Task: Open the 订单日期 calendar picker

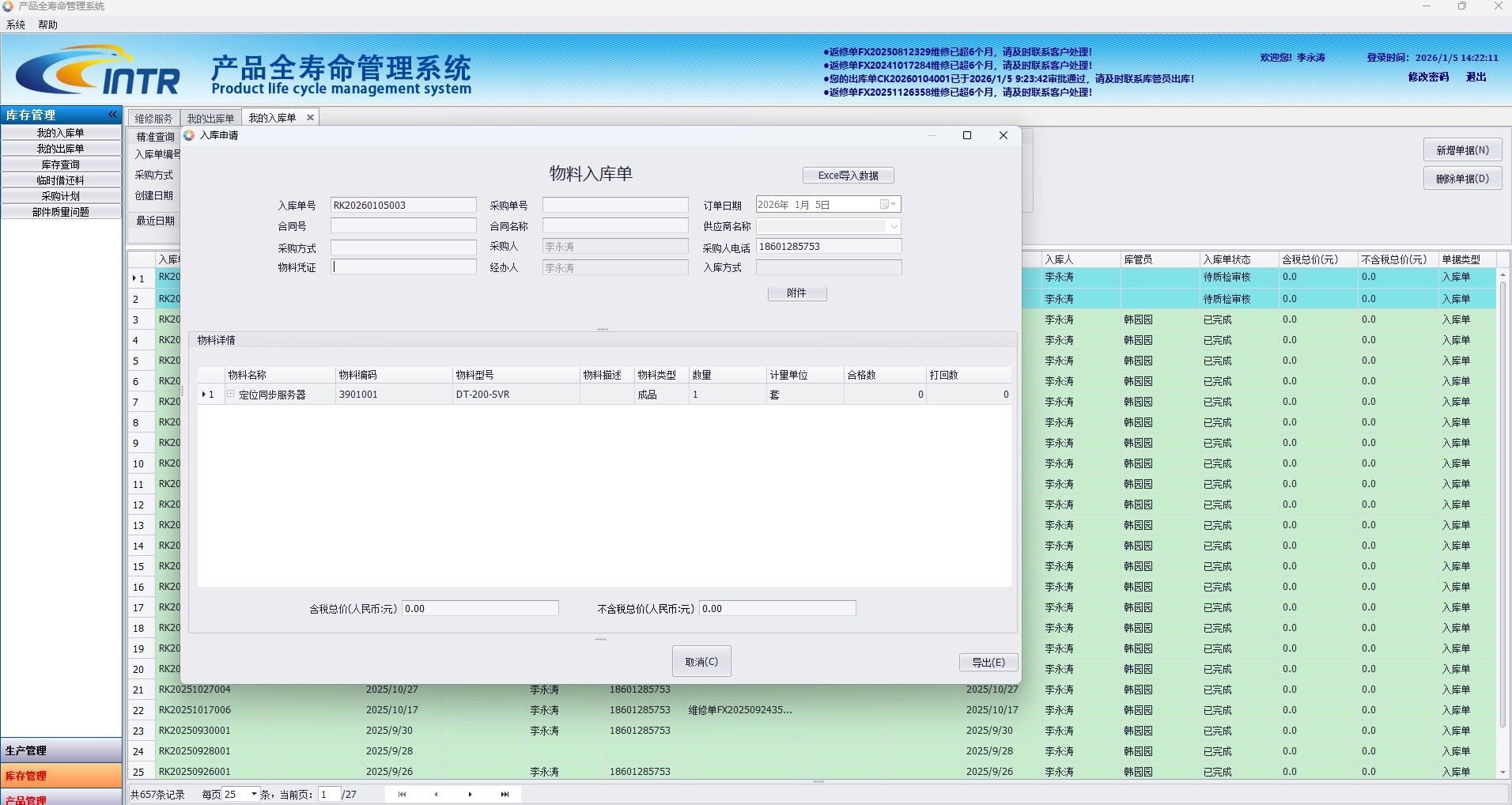Action: 888,205
